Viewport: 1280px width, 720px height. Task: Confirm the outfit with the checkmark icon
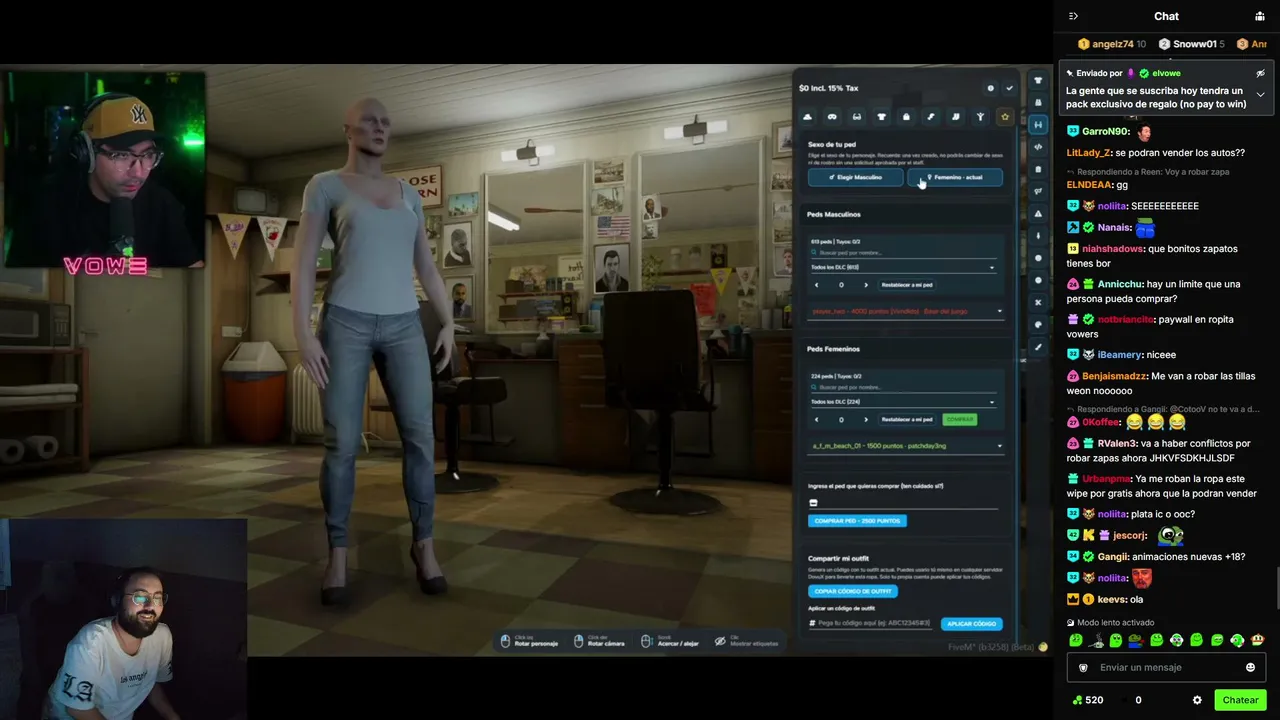pos(1009,88)
